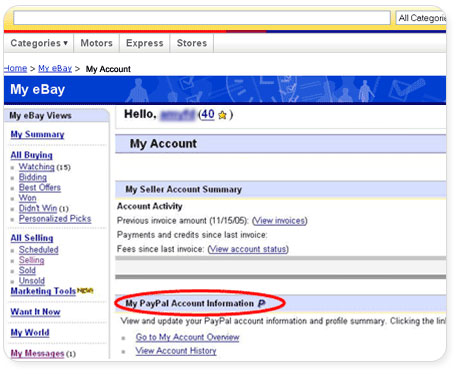
Task: Open the feedback score 40 link
Action: point(208,114)
